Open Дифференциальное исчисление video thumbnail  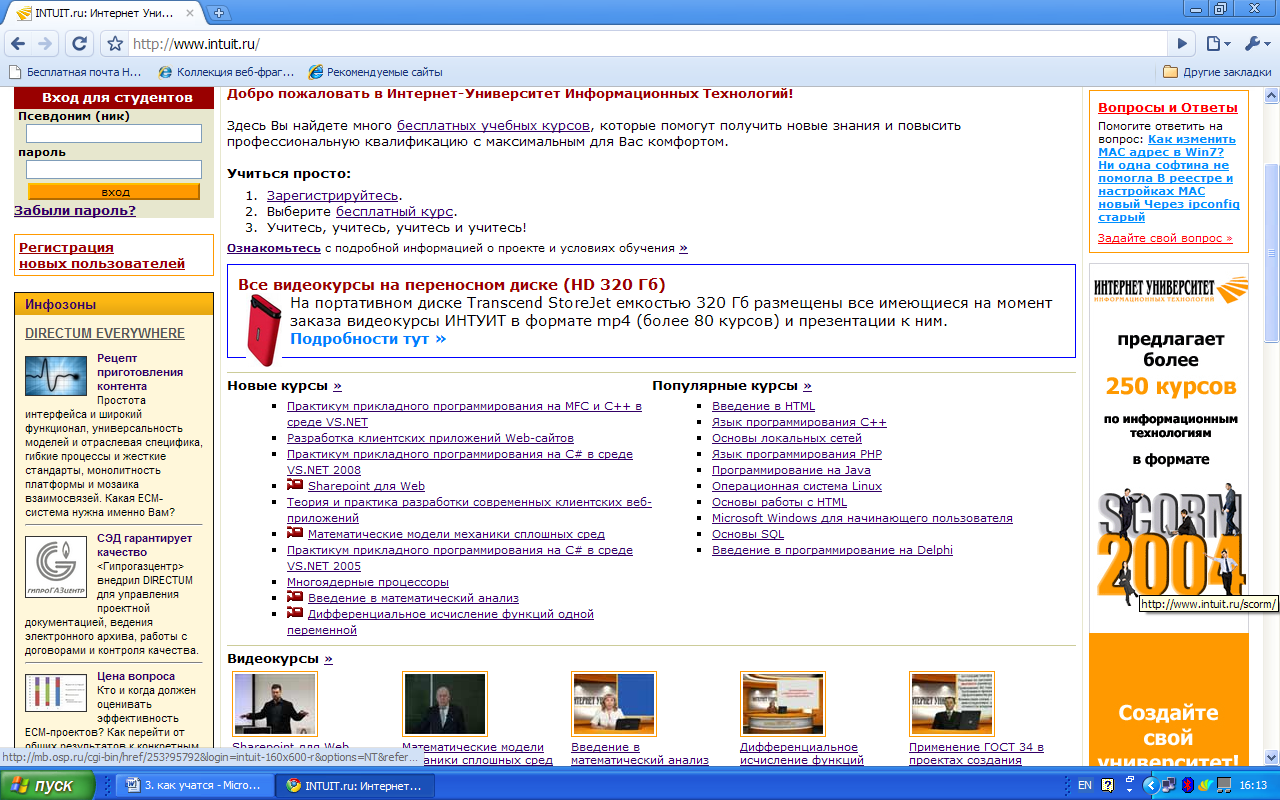pos(782,704)
